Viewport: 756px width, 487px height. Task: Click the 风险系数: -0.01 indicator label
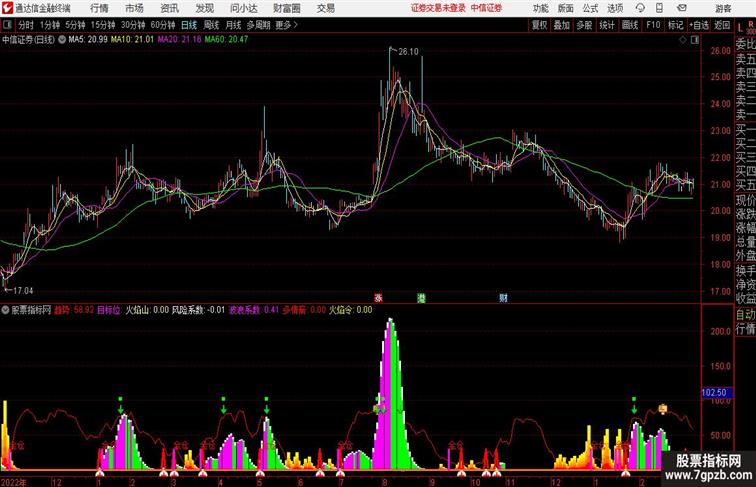(199, 310)
